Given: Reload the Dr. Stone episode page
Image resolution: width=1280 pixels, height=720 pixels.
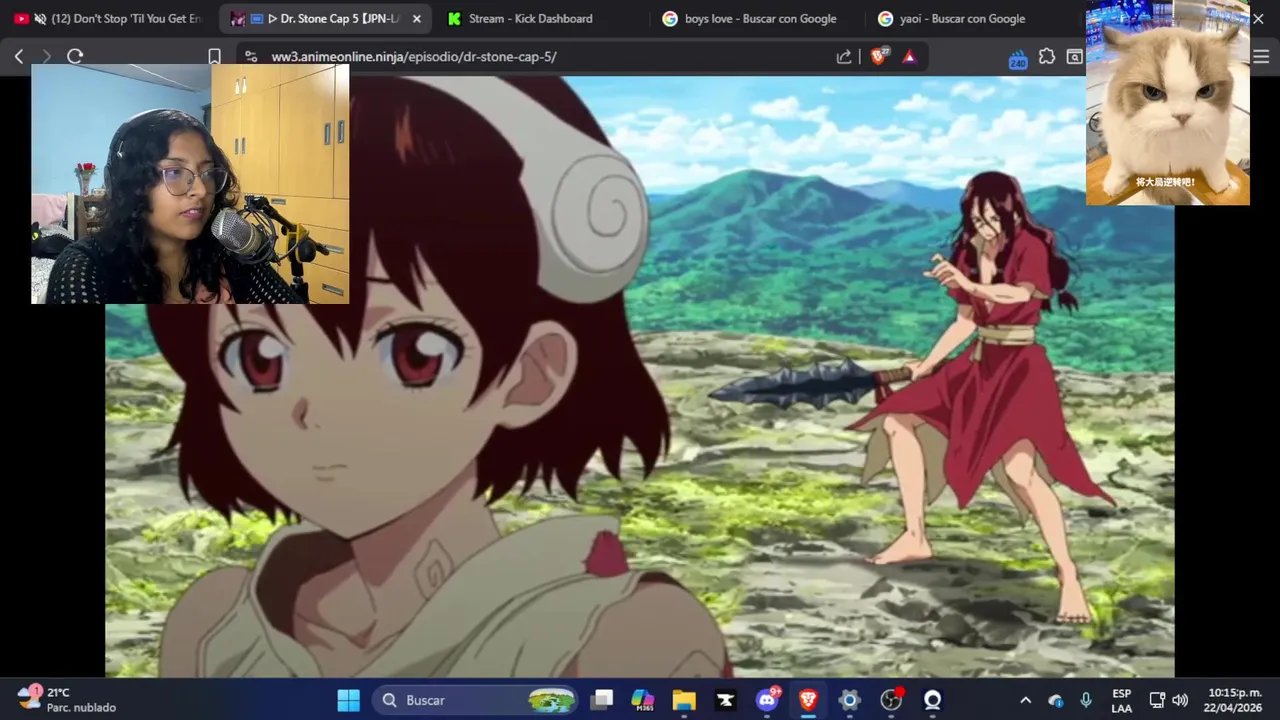Looking at the screenshot, I should click(x=75, y=57).
